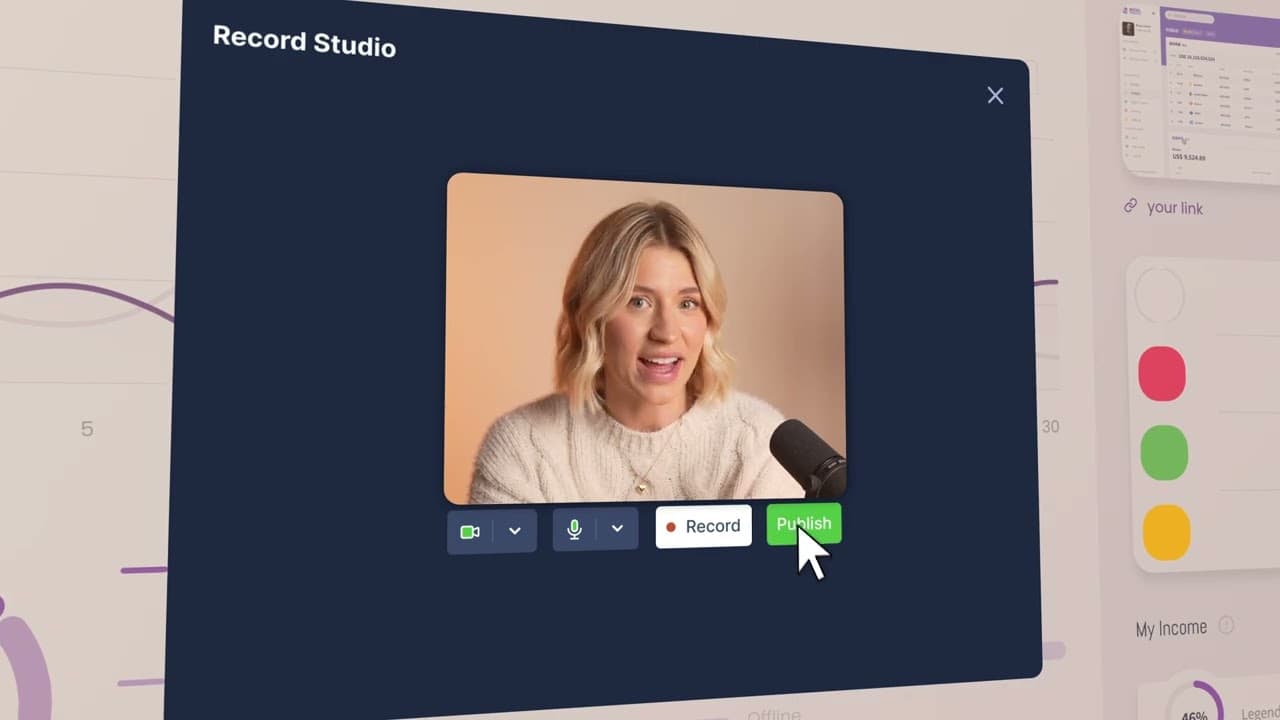Choose the green color swatch
This screenshot has width=1280, height=720.
click(1164, 452)
